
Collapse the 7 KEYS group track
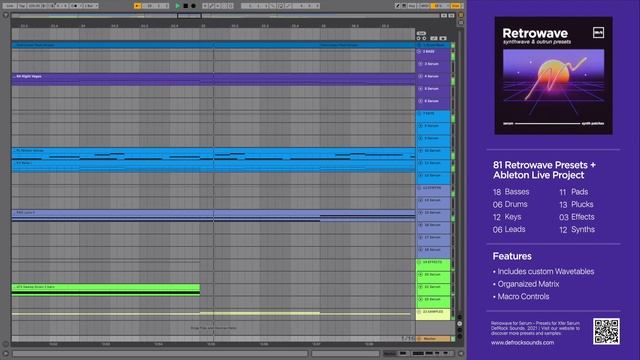tap(419, 113)
